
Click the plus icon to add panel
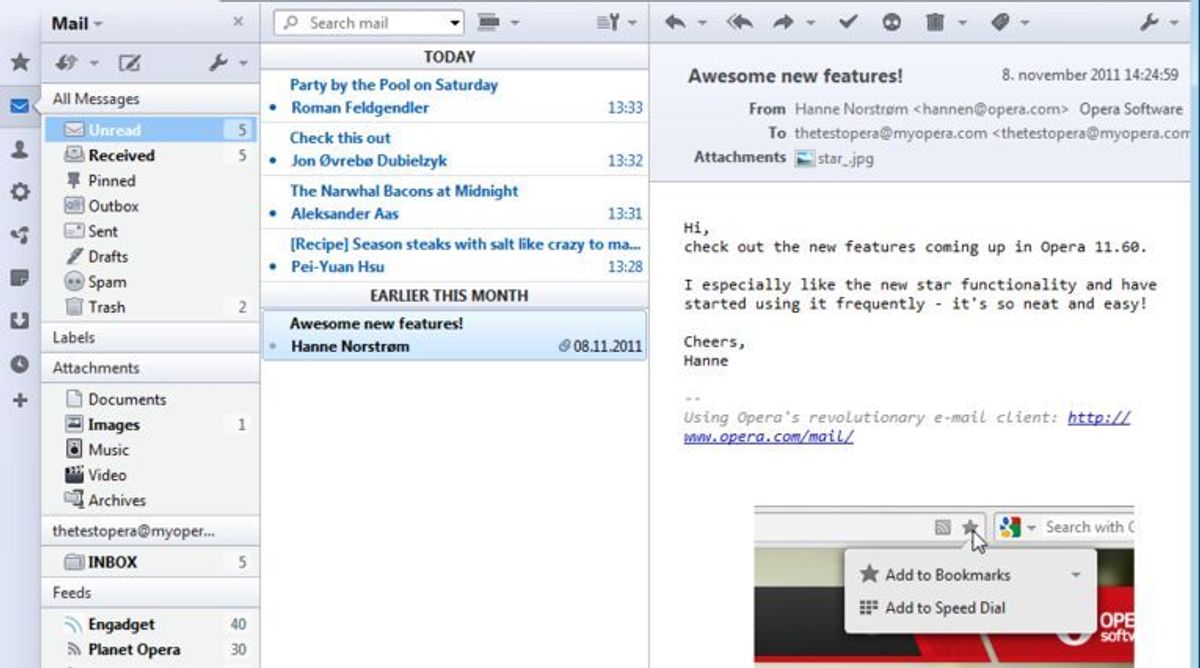(20, 400)
